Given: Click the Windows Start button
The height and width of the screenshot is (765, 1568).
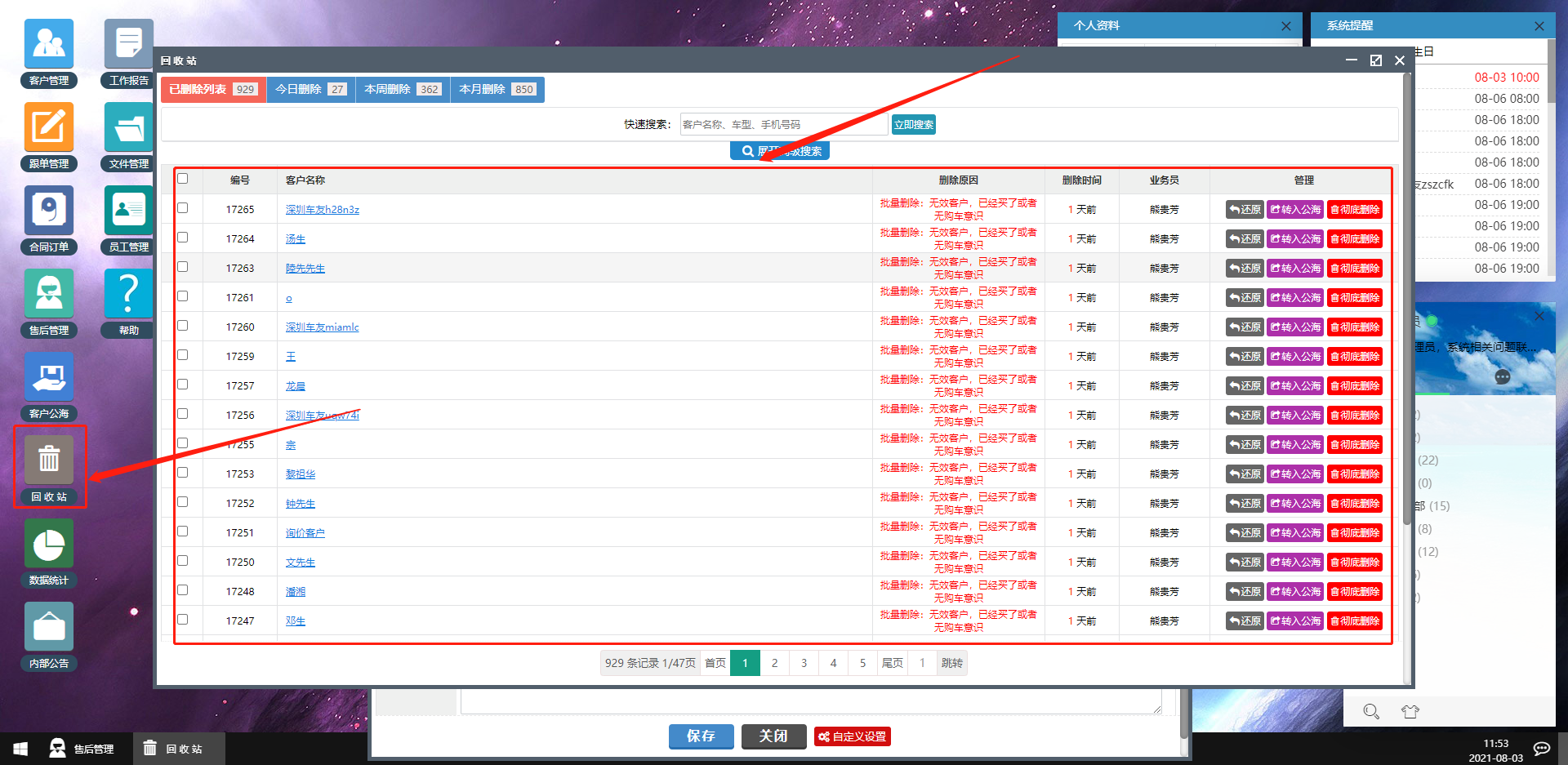Looking at the screenshot, I should pyautogui.click(x=21, y=748).
